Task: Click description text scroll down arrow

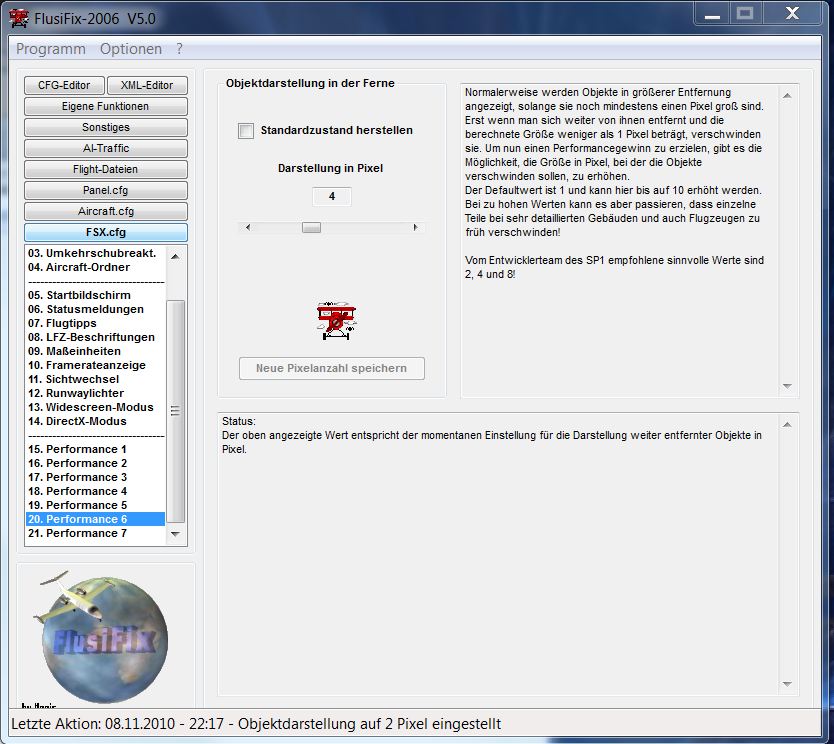Action: pyautogui.click(x=788, y=386)
